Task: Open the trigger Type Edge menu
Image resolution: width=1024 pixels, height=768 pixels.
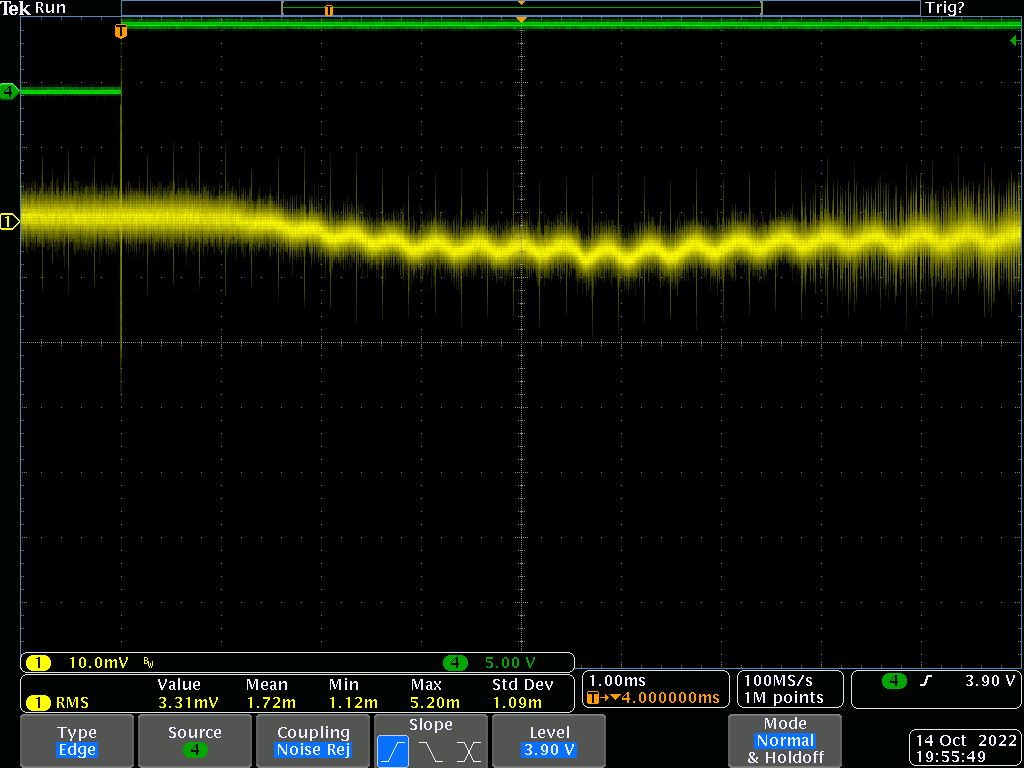Action: [x=77, y=741]
